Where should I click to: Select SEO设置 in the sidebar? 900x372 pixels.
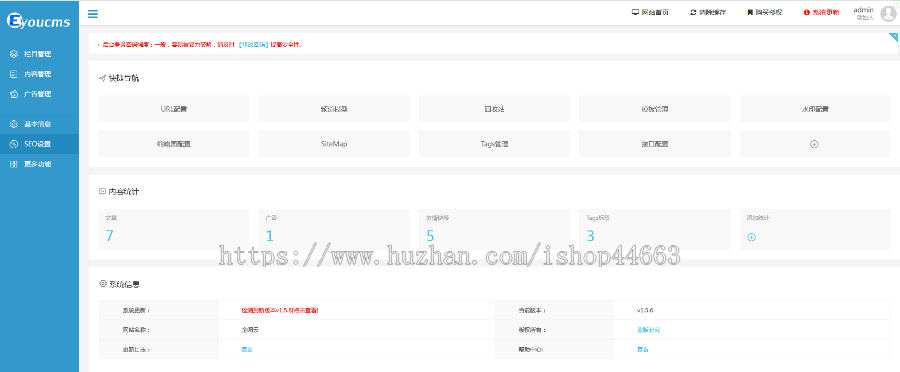[x=40, y=144]
